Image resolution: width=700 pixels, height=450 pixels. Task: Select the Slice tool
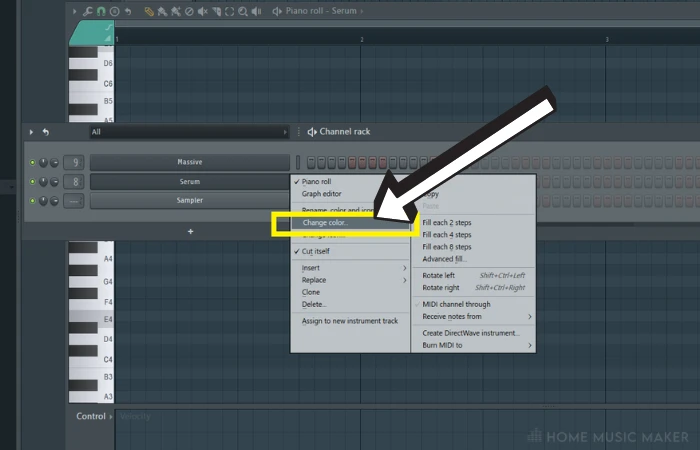point(217,11)
